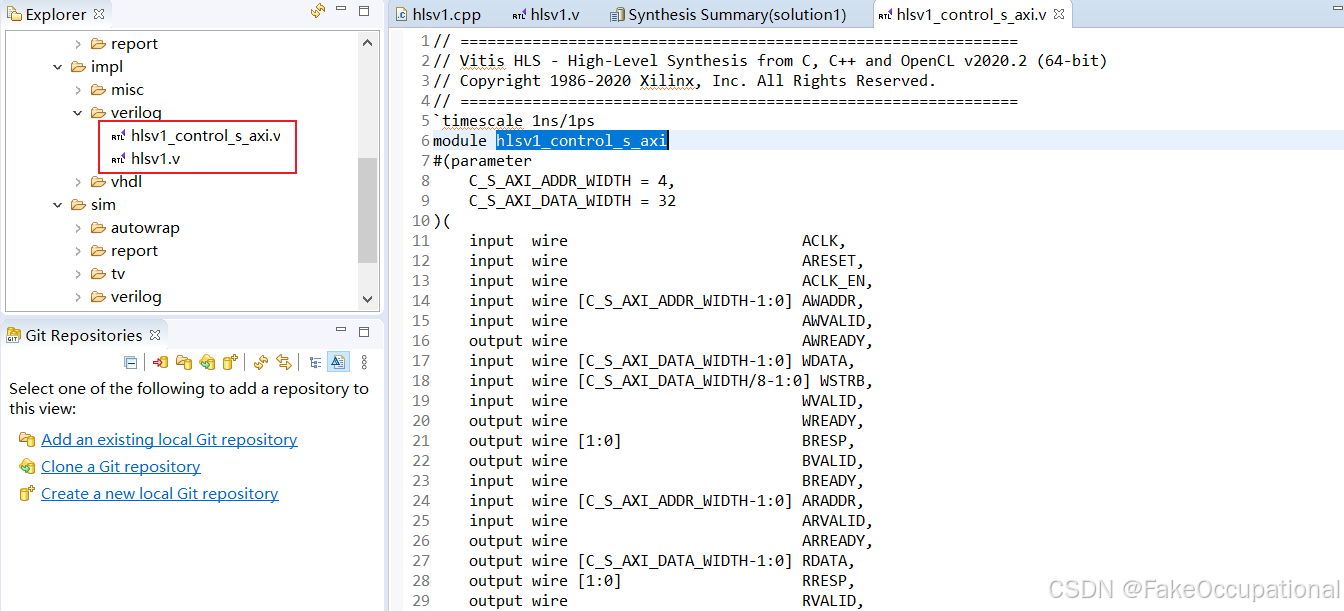
Task: Close the hlsv1_control_s_axi.v editor tab
Action: tap(1059, 15)
